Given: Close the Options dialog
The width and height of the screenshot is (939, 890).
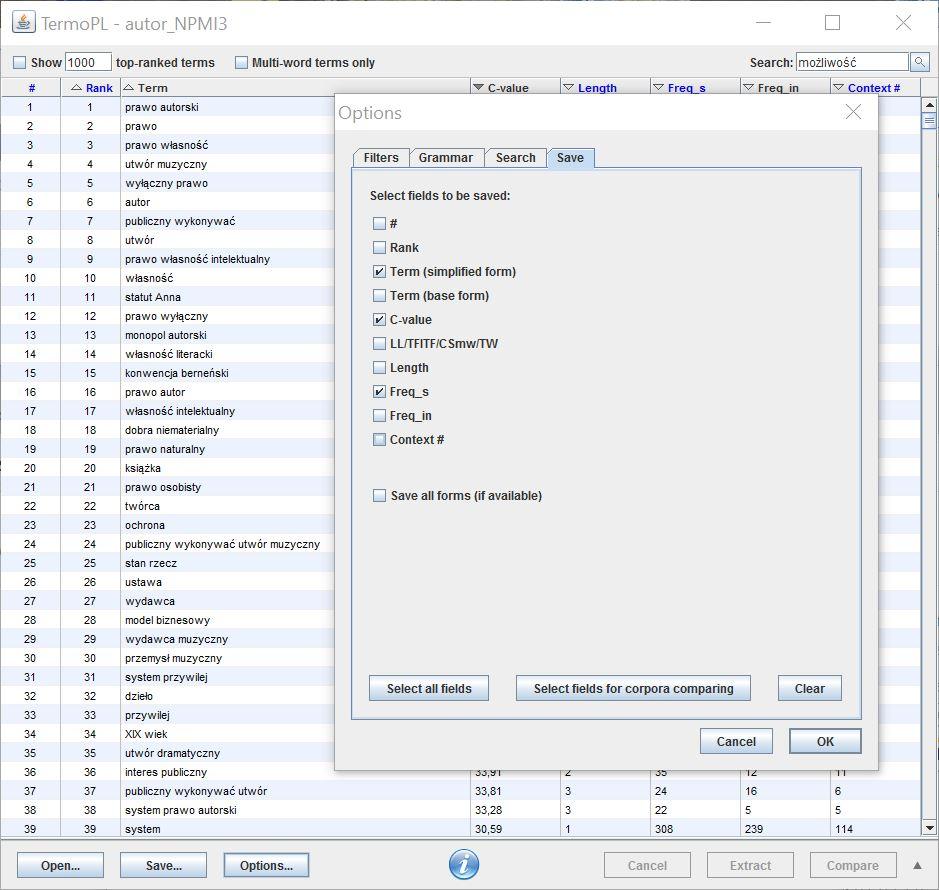Looking at the screenshot, I should tap(853, 111).
